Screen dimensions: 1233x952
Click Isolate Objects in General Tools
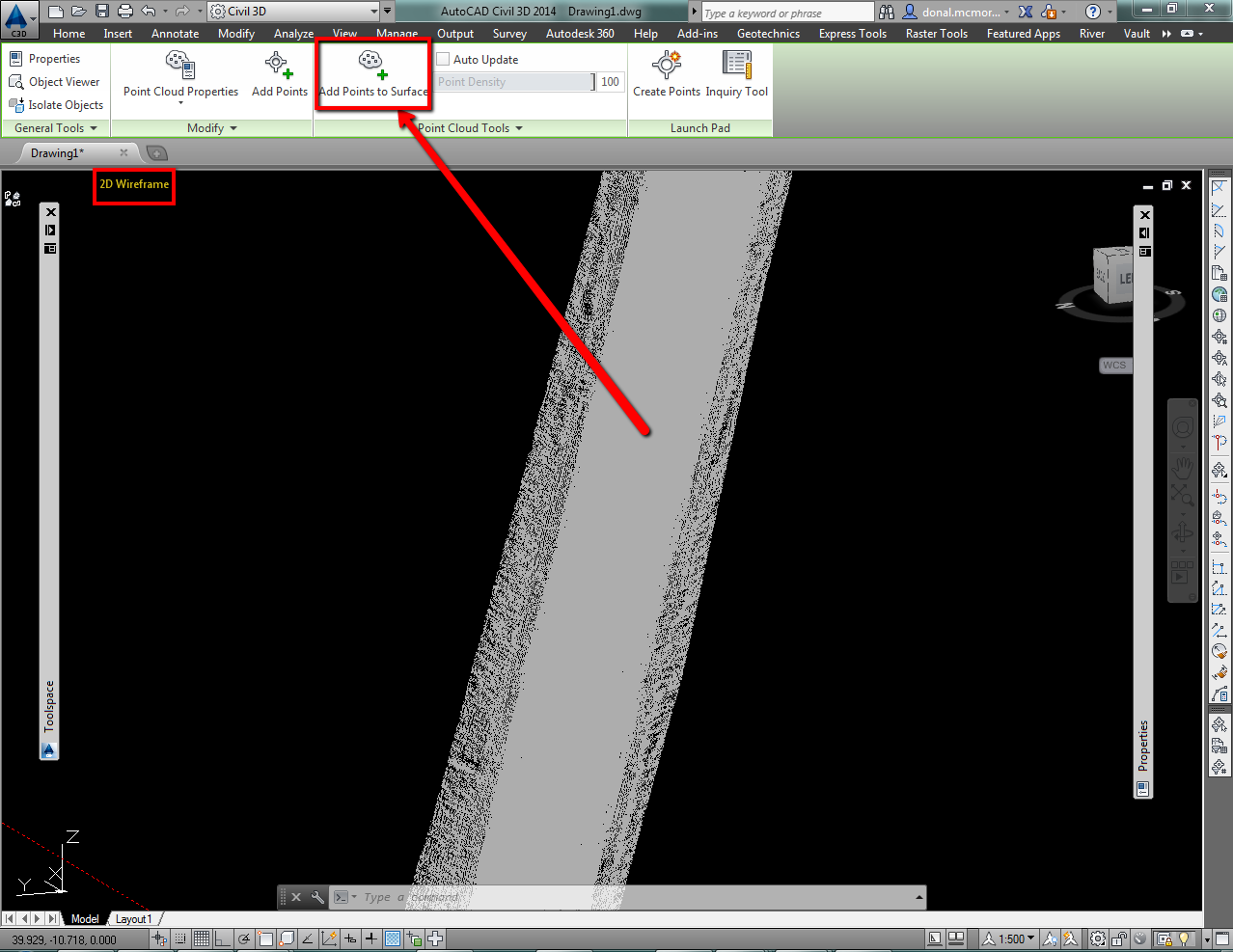coord(56,105)
